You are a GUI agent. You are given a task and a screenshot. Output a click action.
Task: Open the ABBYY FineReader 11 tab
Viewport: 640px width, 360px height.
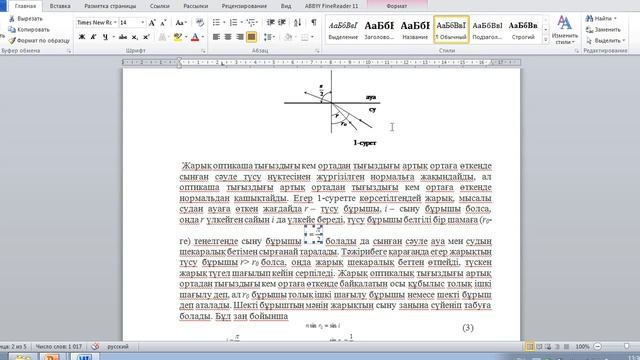tap(331, 6)
